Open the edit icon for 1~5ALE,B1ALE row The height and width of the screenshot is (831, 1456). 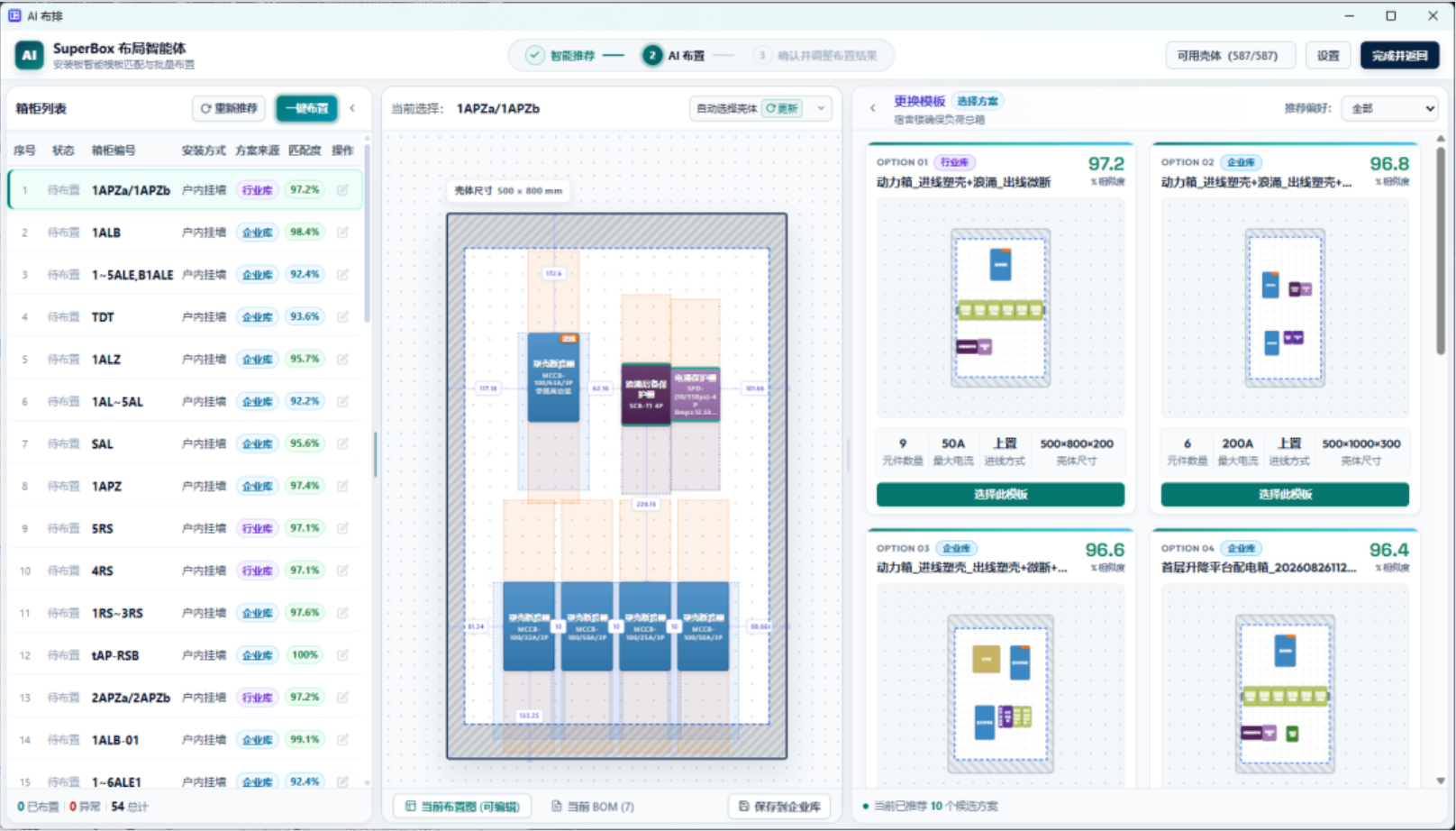click(343, 275)
